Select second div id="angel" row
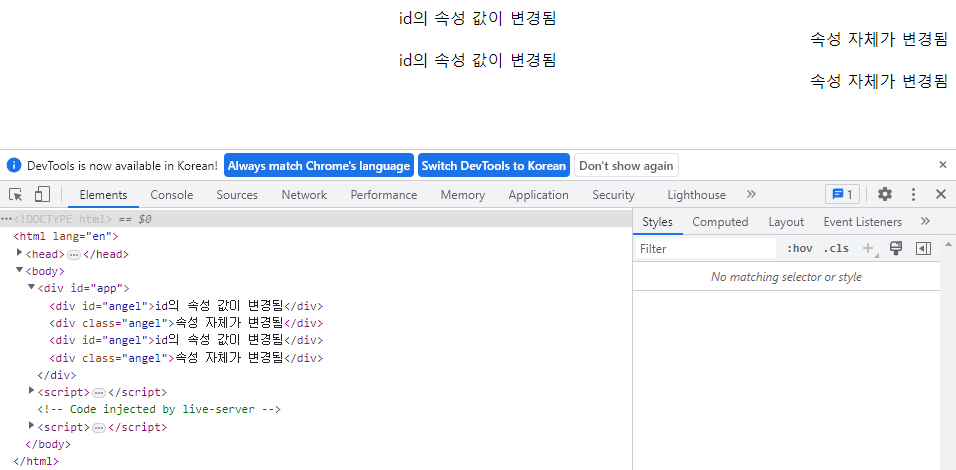 (x=186, y=340)
